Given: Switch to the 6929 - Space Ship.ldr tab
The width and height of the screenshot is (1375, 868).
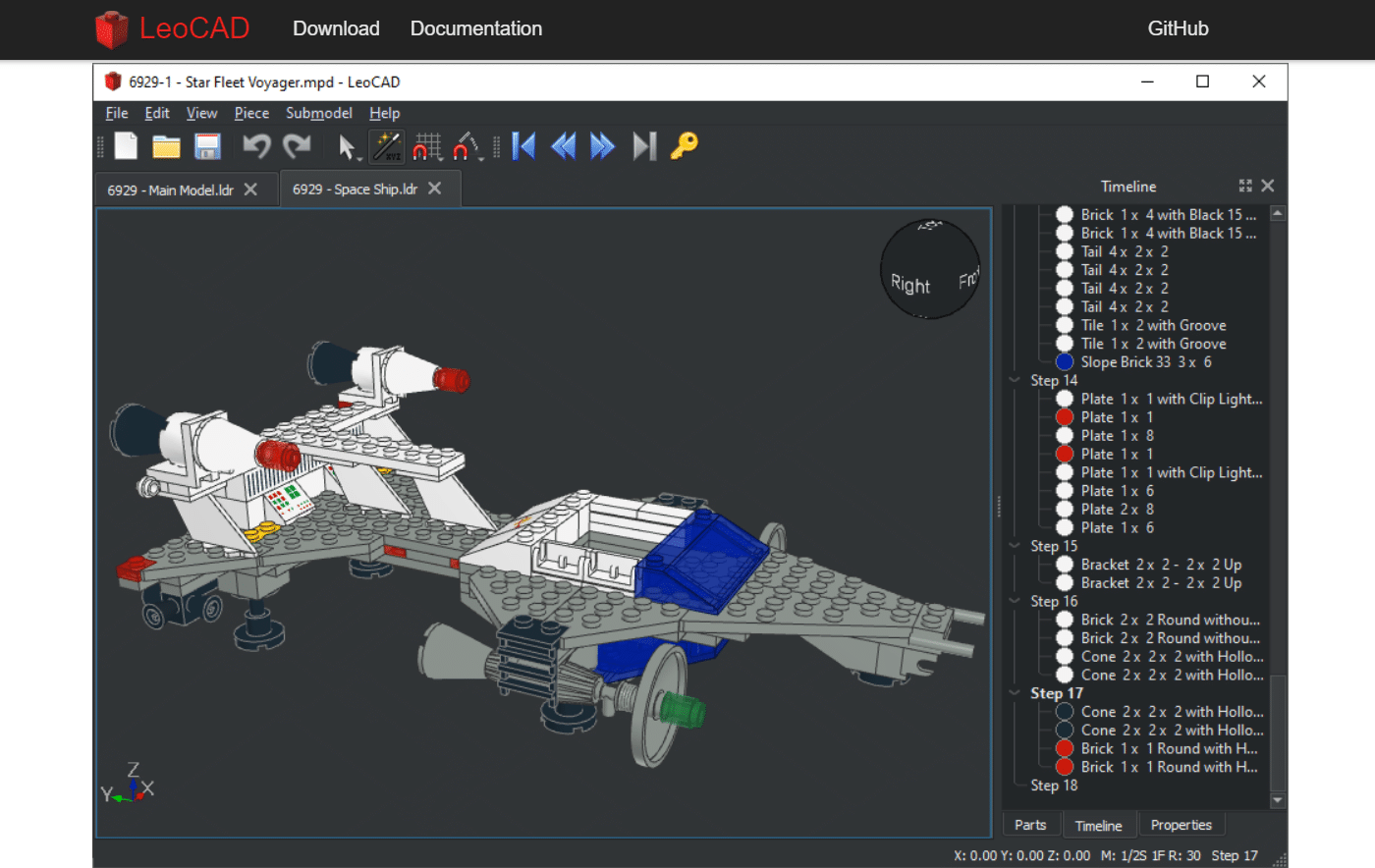Looking at the screenshot, I should point(355,189).
